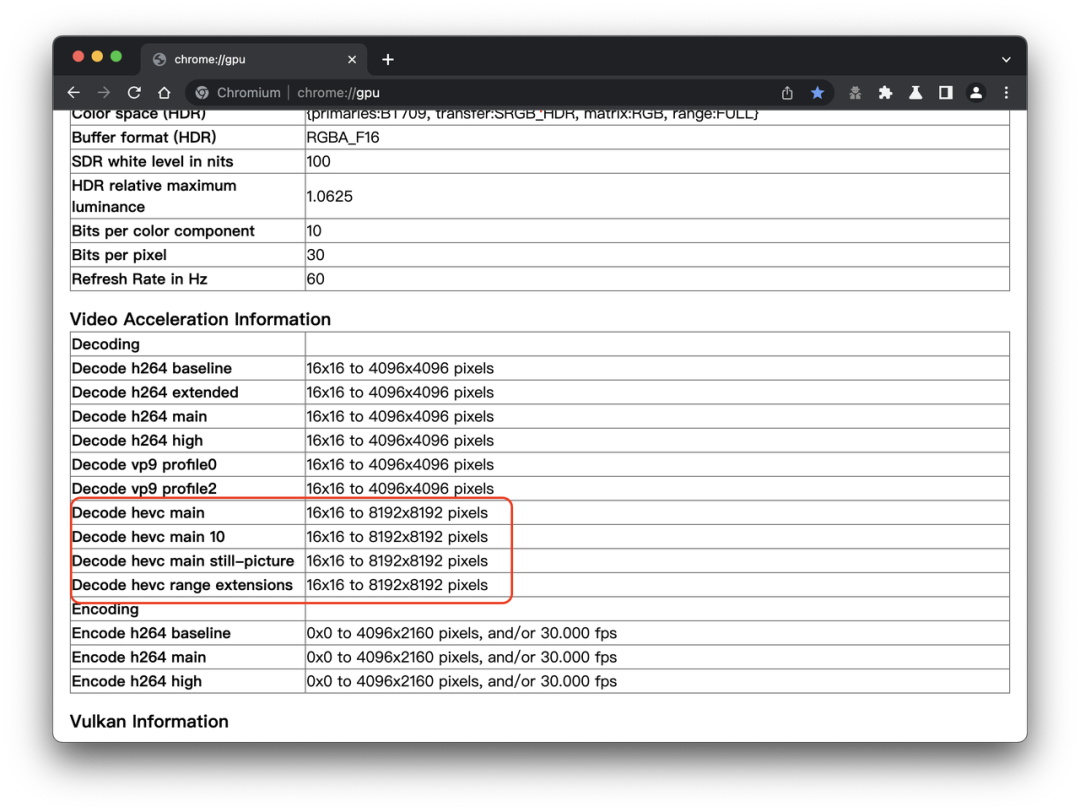Click the Decoding section row
This screenshot has height=812, width=1080.
coord(540,344)
